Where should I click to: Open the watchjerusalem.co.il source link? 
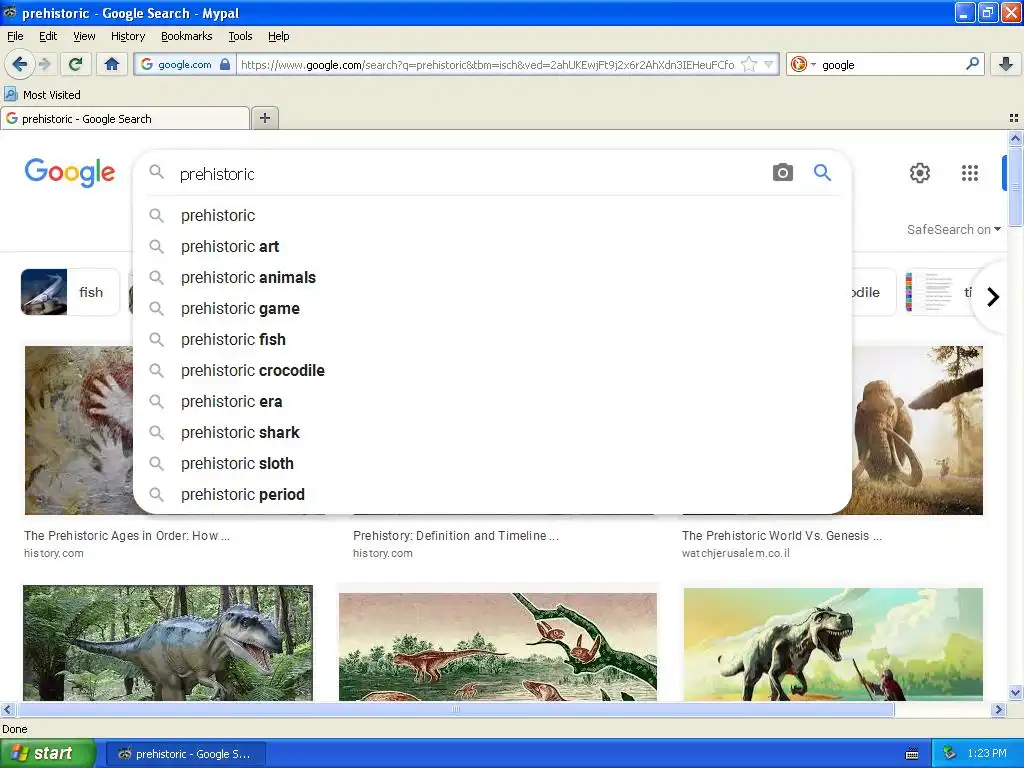(x=735, y=553)
